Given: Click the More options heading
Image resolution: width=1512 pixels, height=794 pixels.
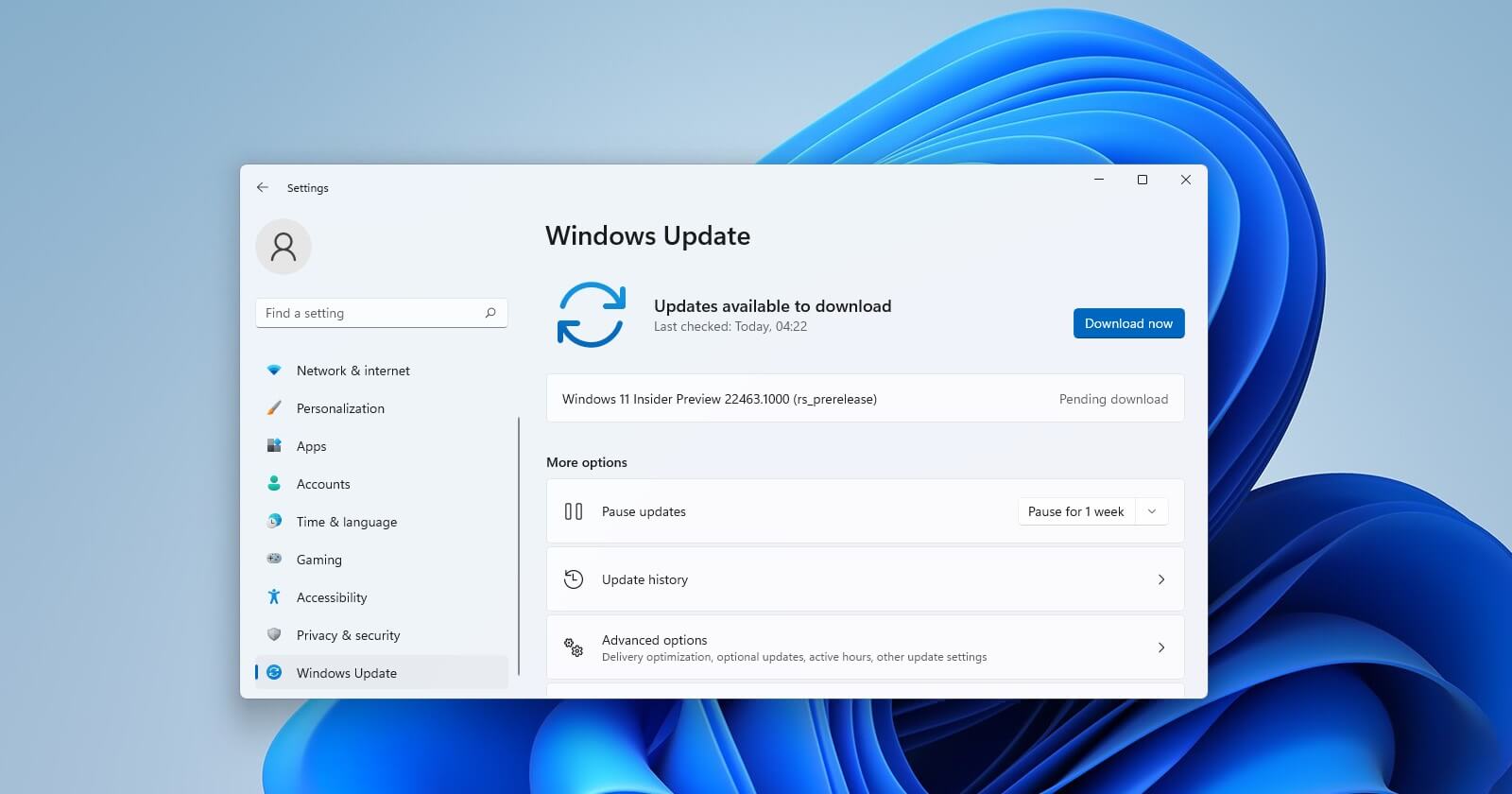Looking at the screenshot, I should click(x=587, y=462).
